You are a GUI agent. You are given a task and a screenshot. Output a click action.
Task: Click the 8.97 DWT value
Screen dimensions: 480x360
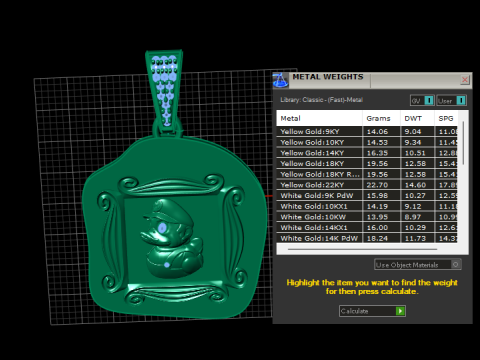[413, 217]
